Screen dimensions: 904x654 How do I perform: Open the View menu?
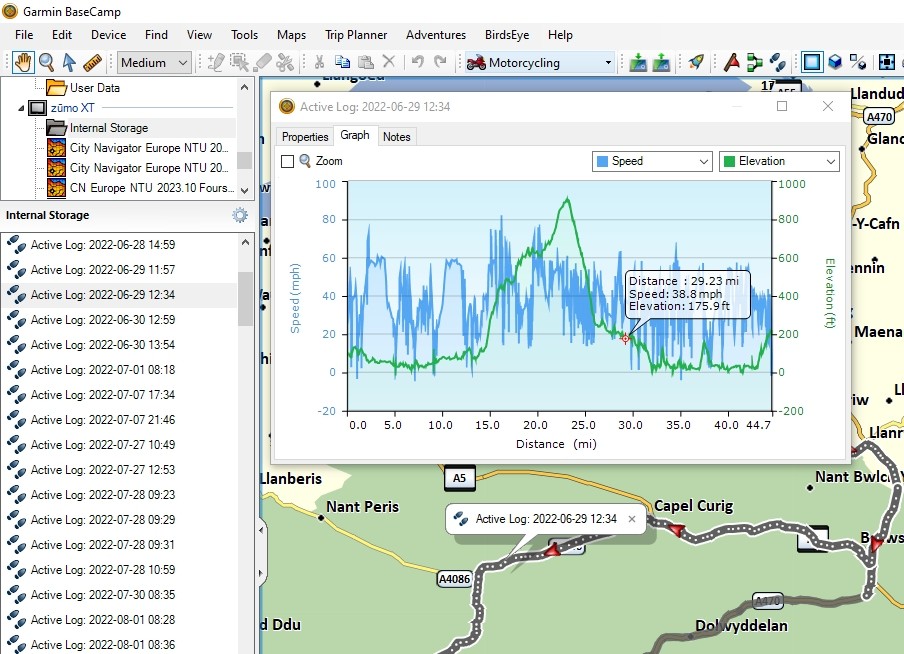[199, 35]
